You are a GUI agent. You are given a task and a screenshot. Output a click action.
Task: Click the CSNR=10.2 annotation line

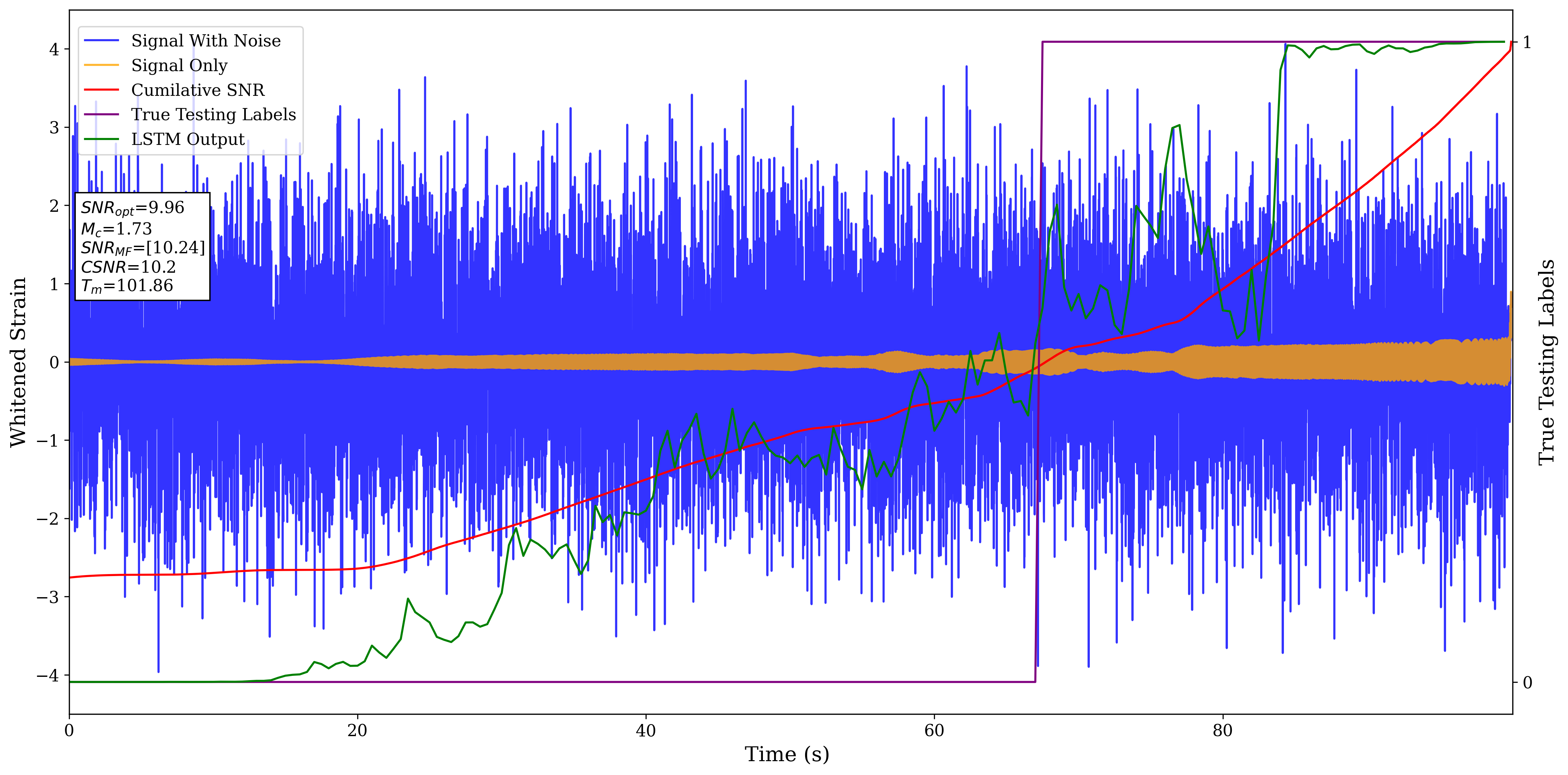(x=128, y=267)
